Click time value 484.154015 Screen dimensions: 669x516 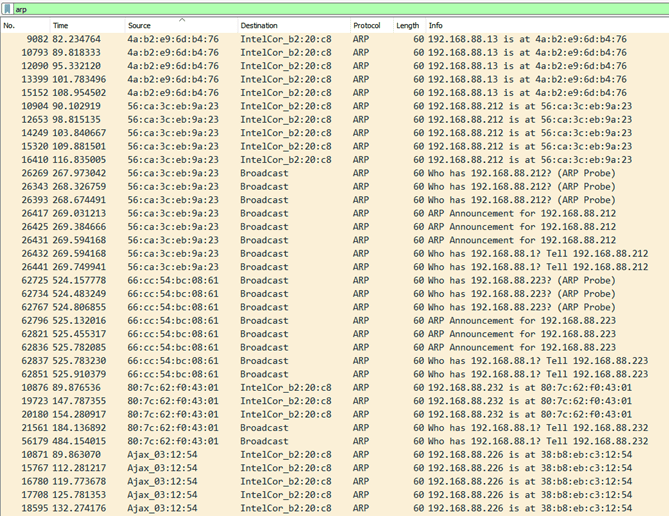[79, 441]
